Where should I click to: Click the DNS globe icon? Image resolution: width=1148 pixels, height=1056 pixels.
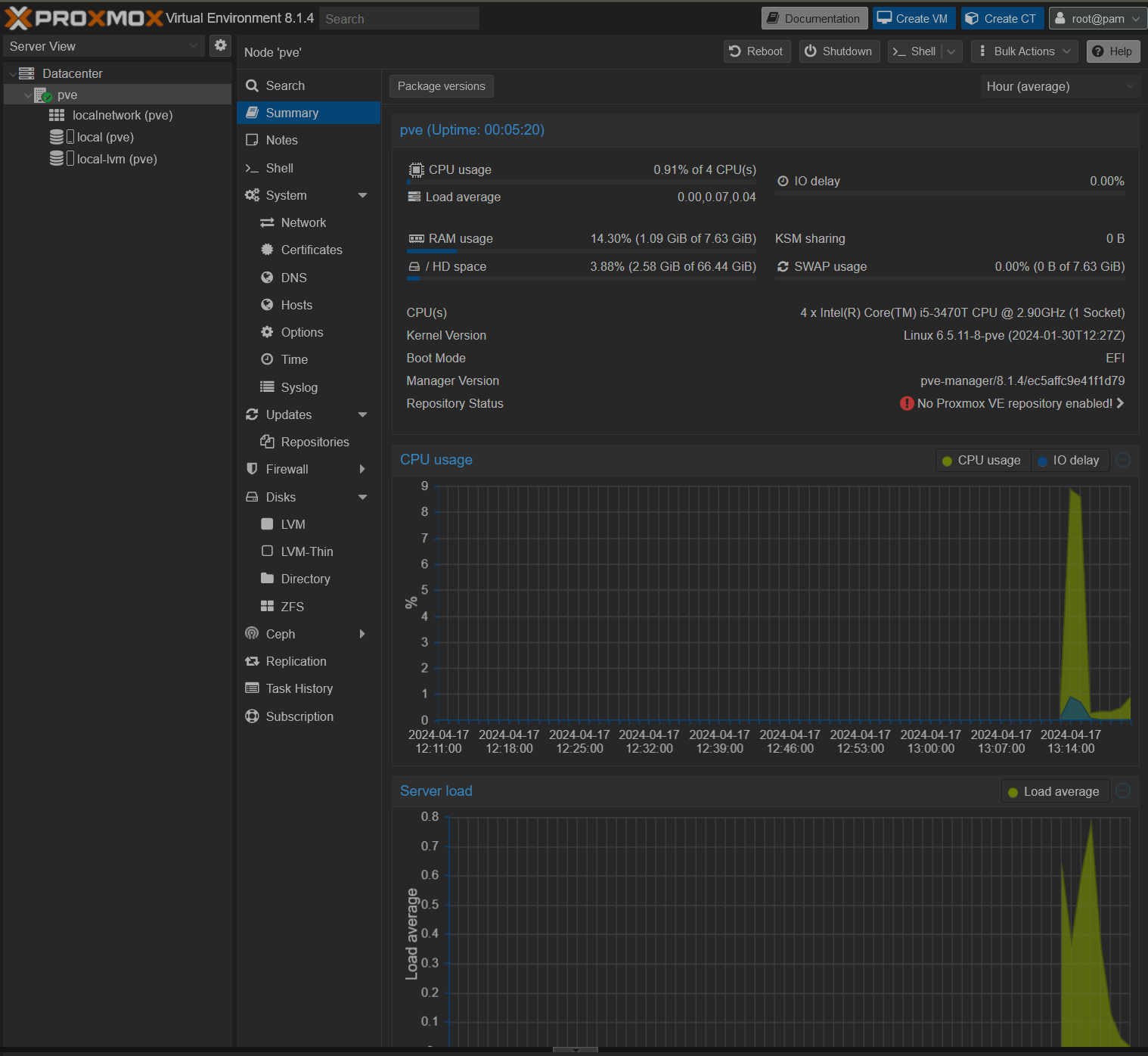(267, 278)
